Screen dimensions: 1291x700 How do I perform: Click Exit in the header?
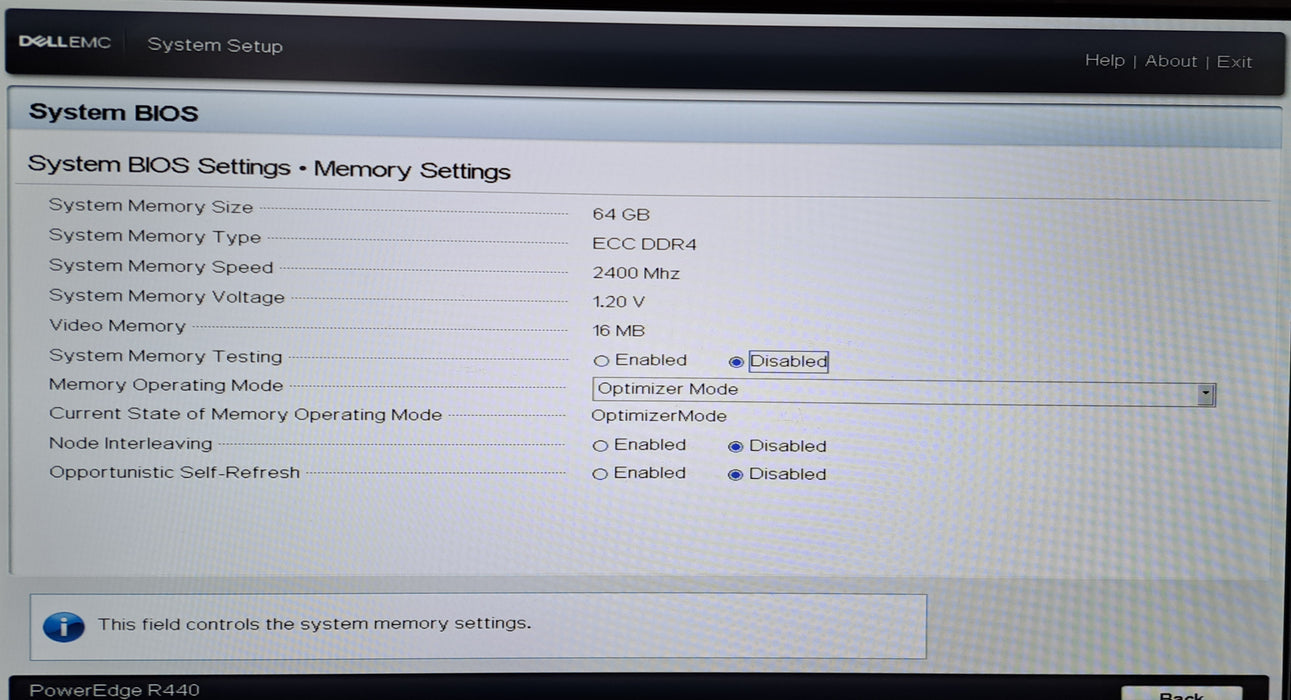pos(1235,62)
